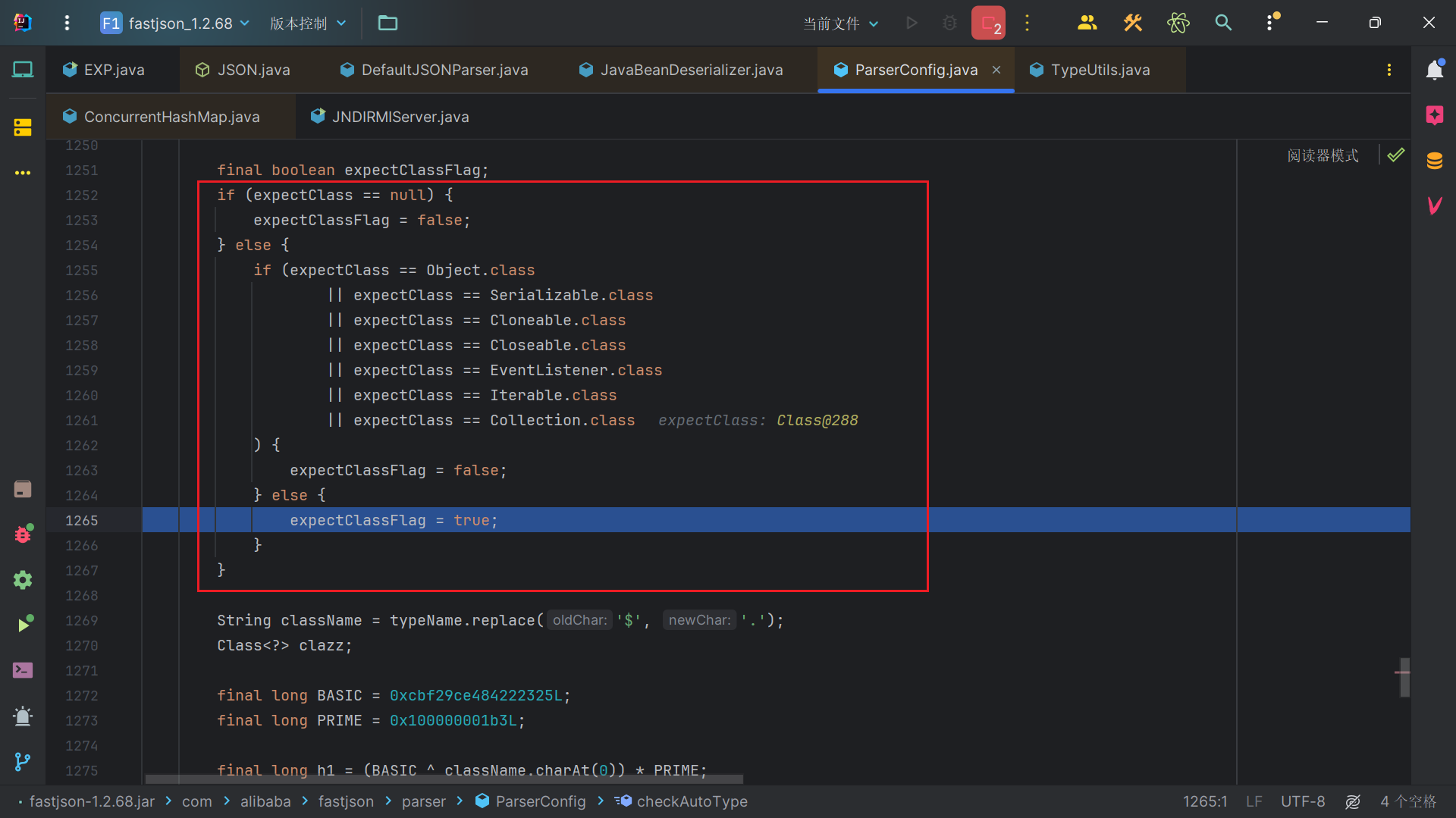Screen dimensions: 1456x818
Task: Click the crossed-eye icon in status bar
Action: pos(1353,801)
